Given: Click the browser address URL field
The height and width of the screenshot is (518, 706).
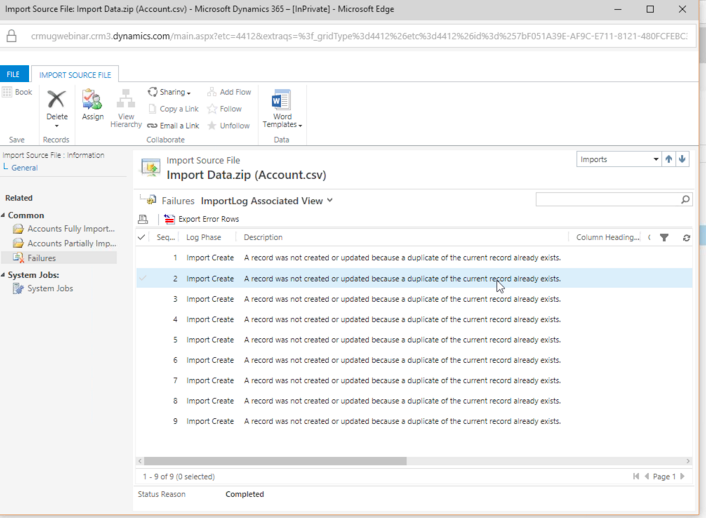Looking at the screenshot, I should (x=359, y=36).
